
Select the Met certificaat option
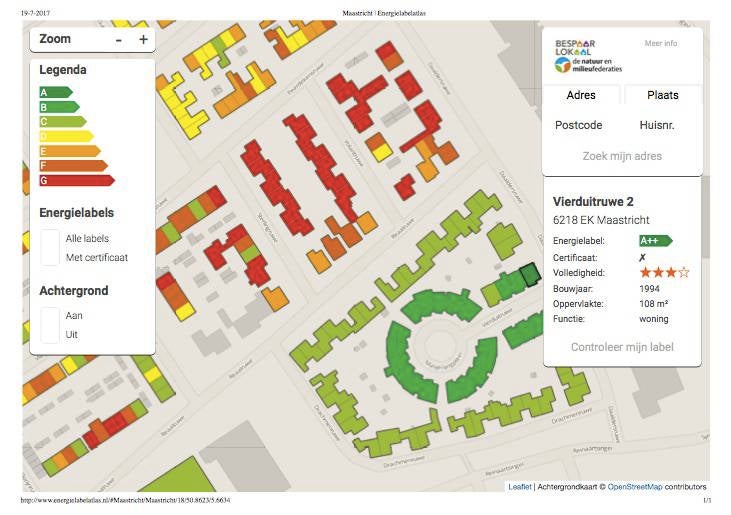(97, 257)
